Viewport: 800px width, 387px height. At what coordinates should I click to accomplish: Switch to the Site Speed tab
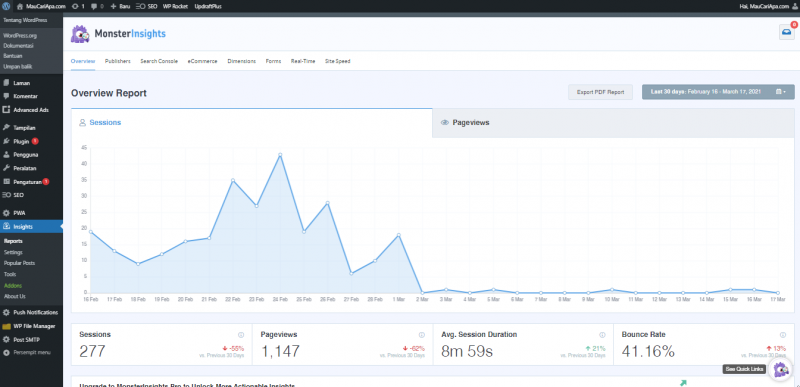(x=338, y=61)
